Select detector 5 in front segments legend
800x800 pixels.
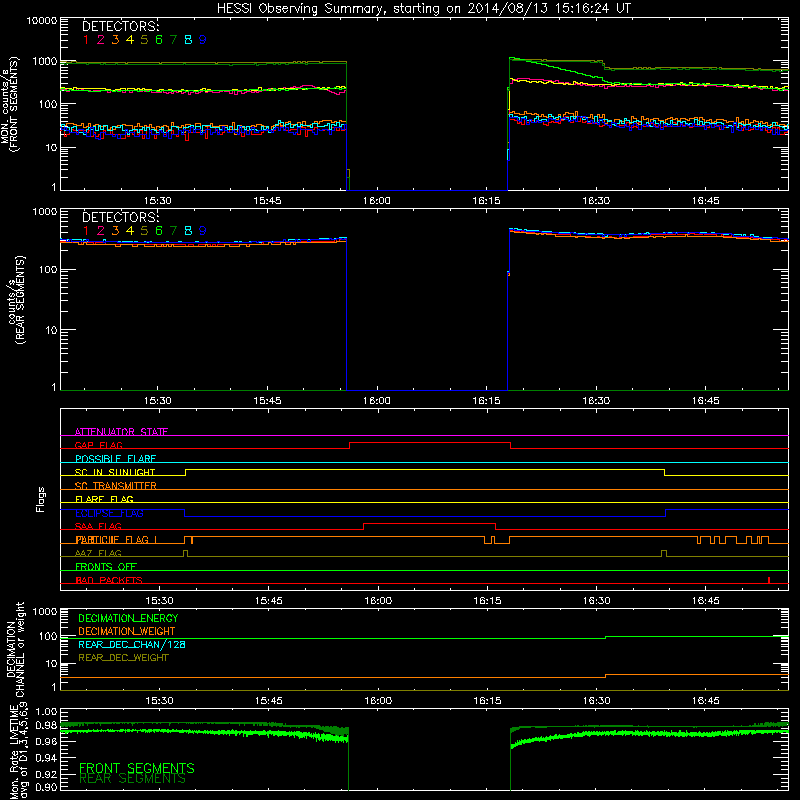click(x=144, y=40)
